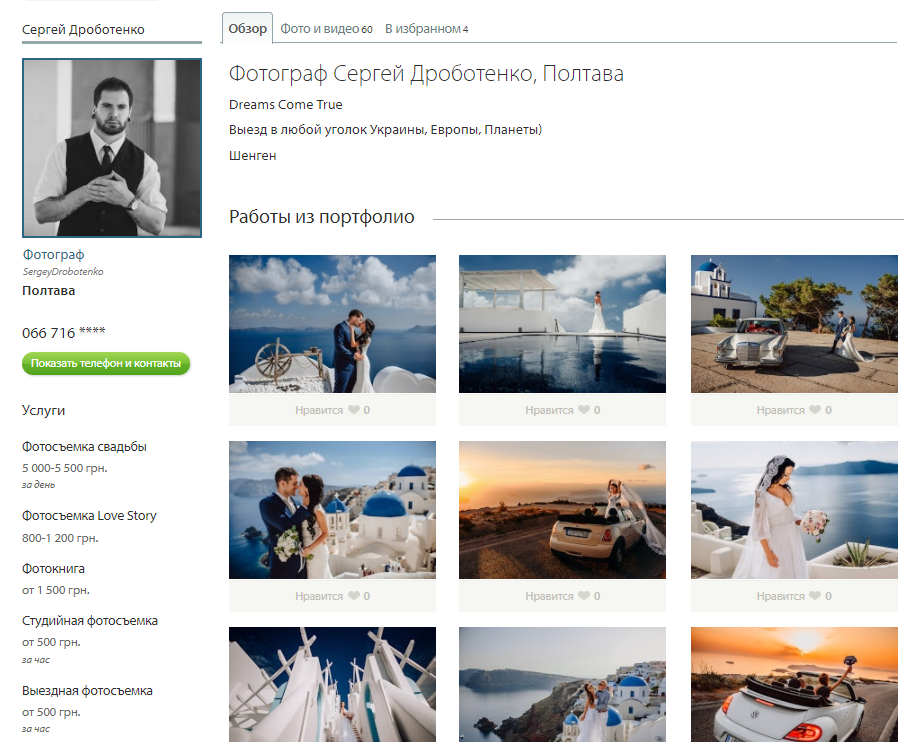Open the vintage Mercedes wedding photo

pyautogui.click(x=794, y=324)
